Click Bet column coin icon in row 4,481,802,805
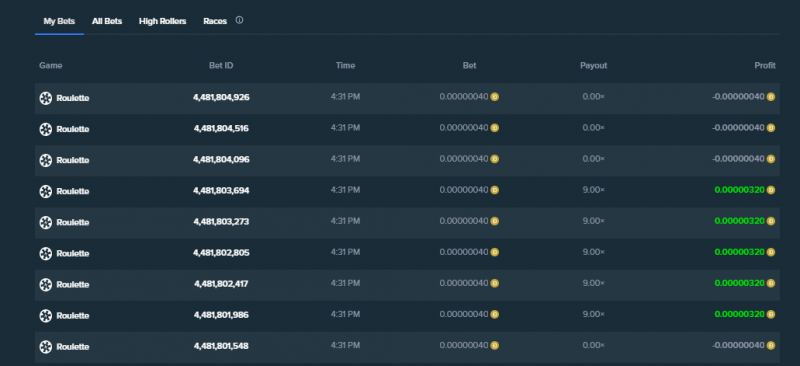The width and height of the screenshot is (800, 366). click(x=494, y=252)
